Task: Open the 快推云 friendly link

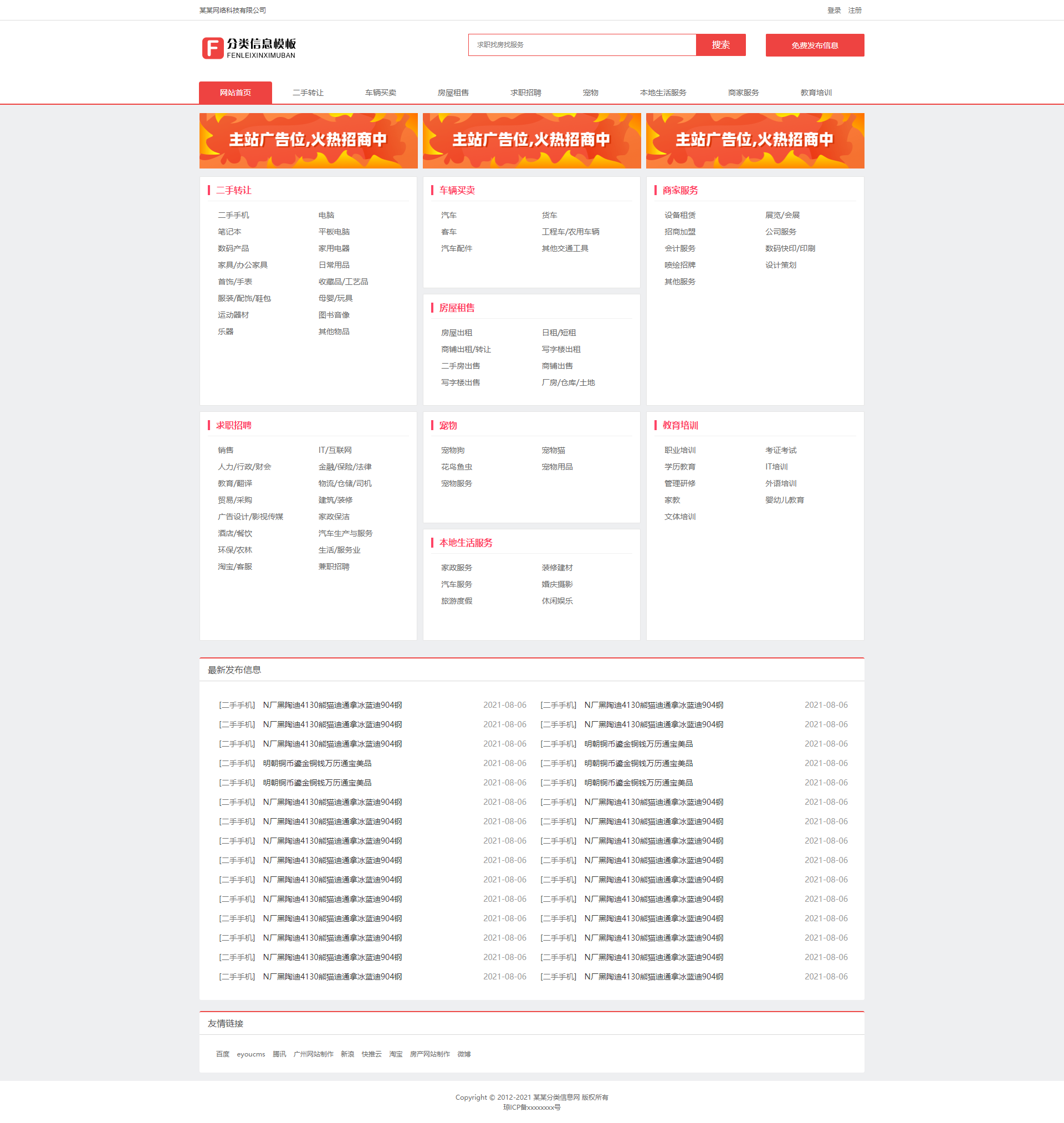Action: click(372, 1054)
